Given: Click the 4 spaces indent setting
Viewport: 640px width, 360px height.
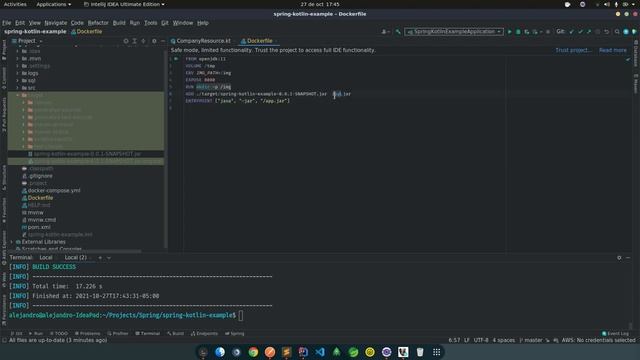Looking at the screenshot, I should [x=504, y=340].
